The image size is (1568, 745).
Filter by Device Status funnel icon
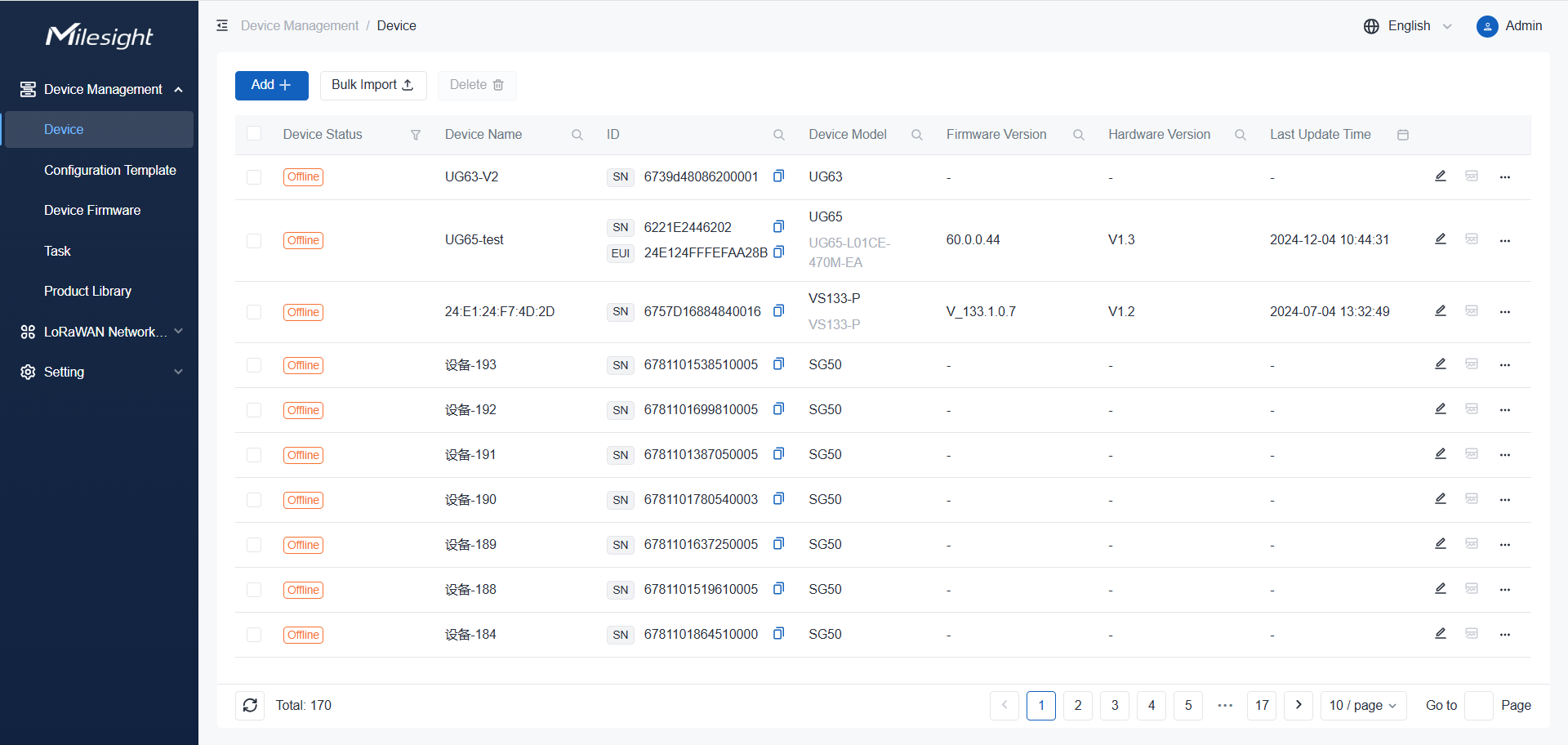click(416, 135)
